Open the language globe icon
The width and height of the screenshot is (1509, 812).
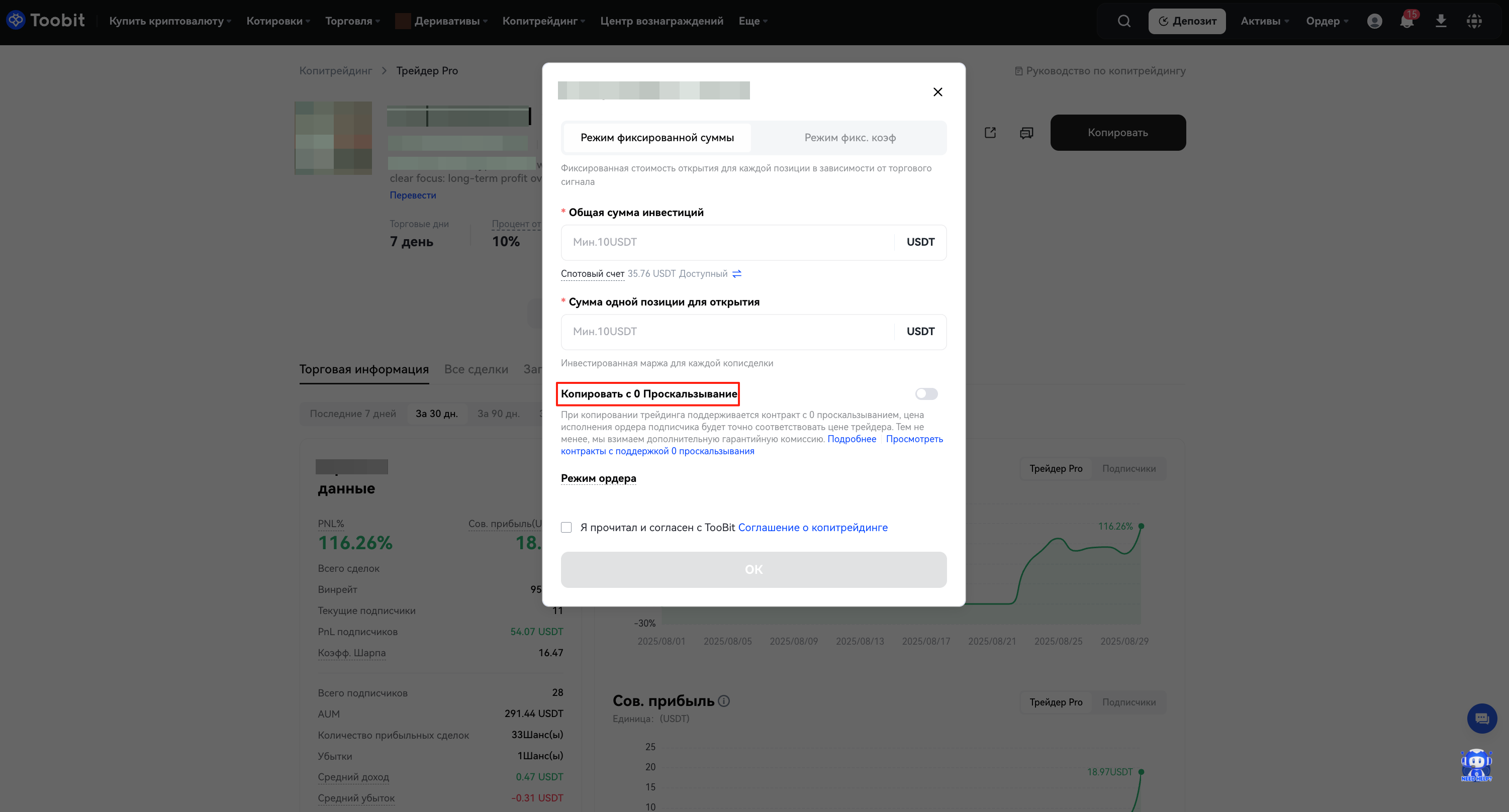1474,21
